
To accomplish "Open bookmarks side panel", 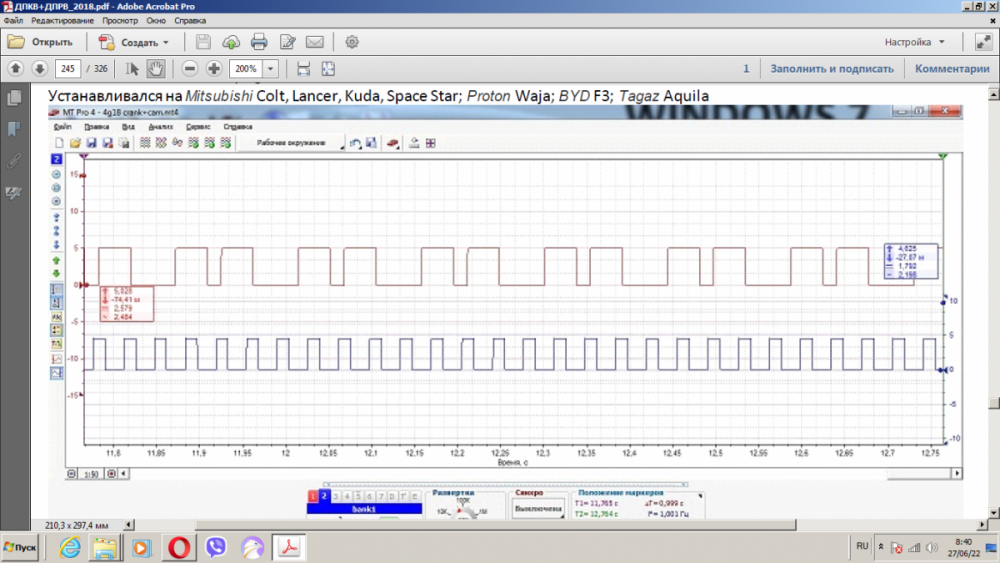I will click(14, 129).
